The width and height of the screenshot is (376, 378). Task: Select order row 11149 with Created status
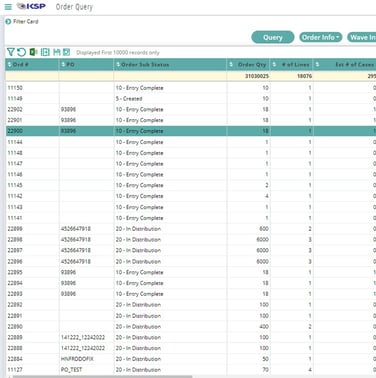click(x=191, y=99)
